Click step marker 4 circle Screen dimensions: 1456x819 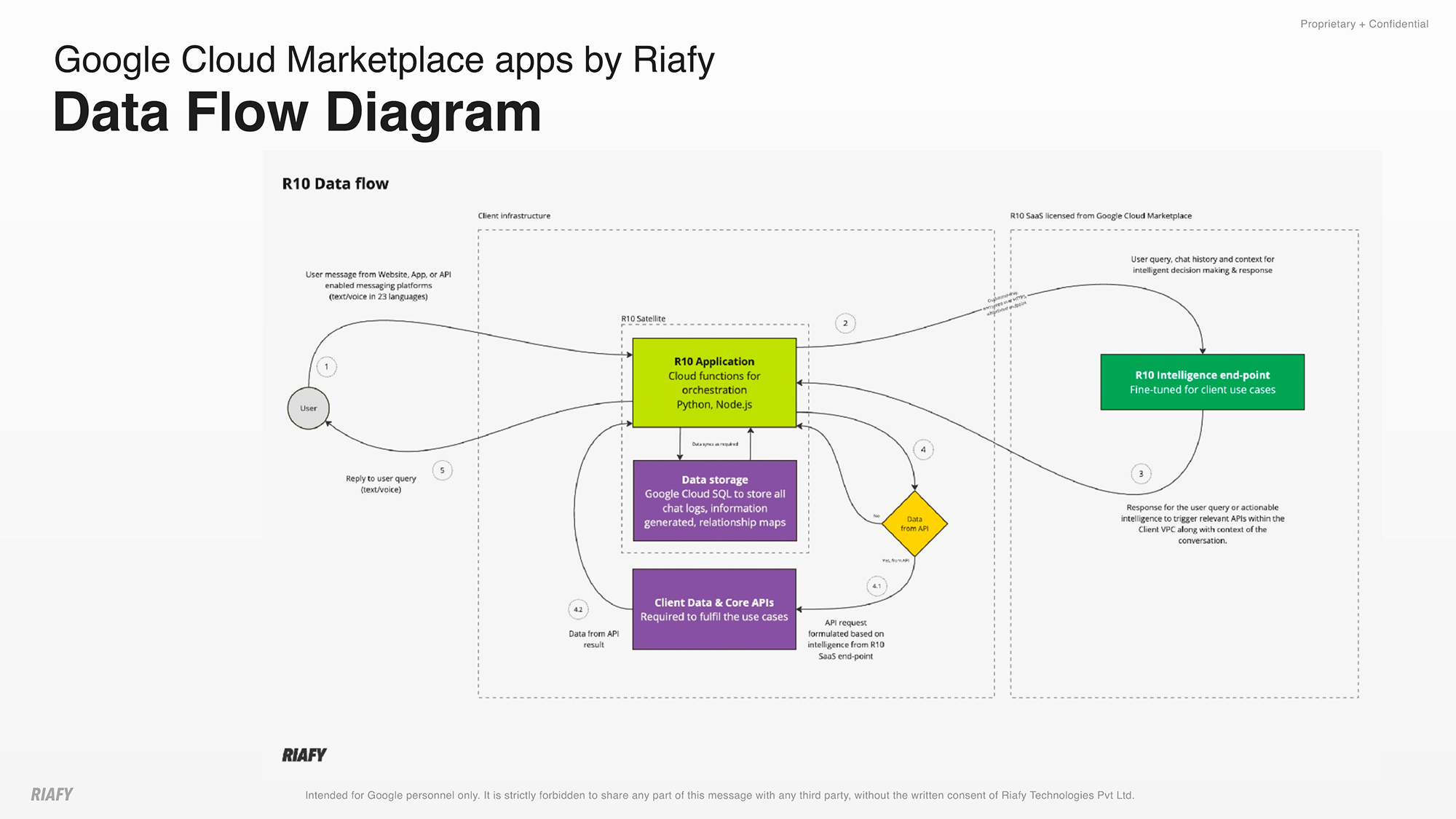point(923,450)
